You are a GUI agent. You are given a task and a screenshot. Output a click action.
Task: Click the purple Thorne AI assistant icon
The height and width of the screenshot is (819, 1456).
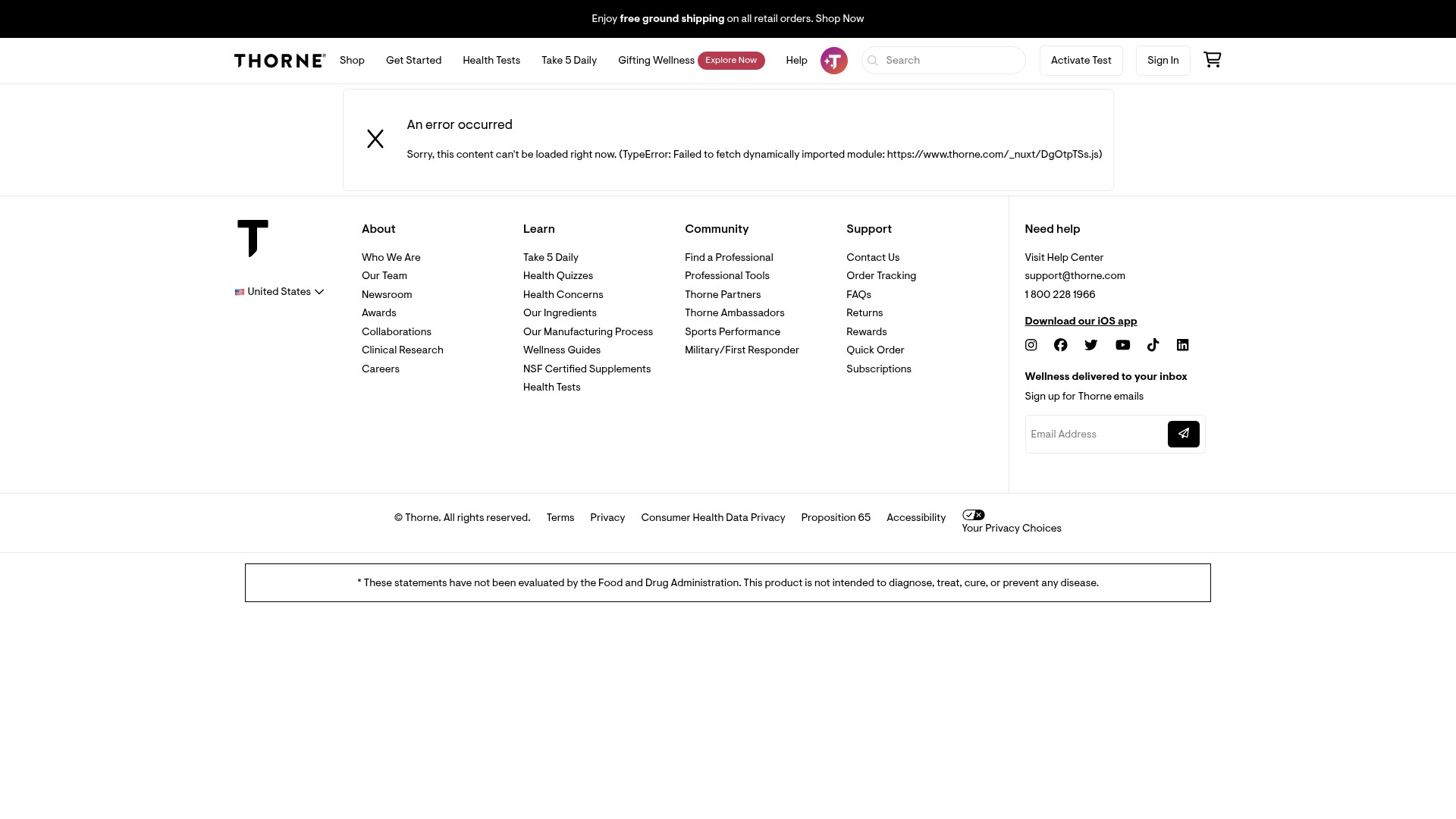[x=833, y=61]
